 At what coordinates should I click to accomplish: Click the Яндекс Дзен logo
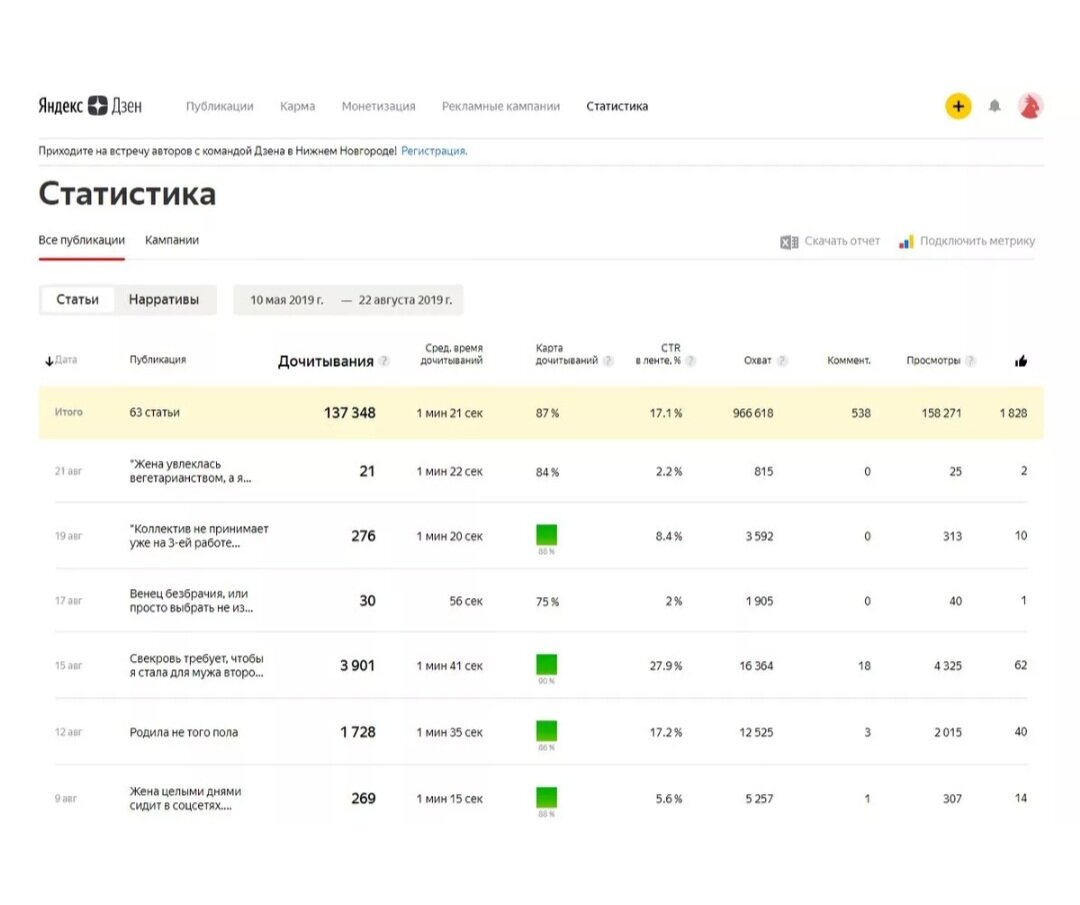pos(90,106)
